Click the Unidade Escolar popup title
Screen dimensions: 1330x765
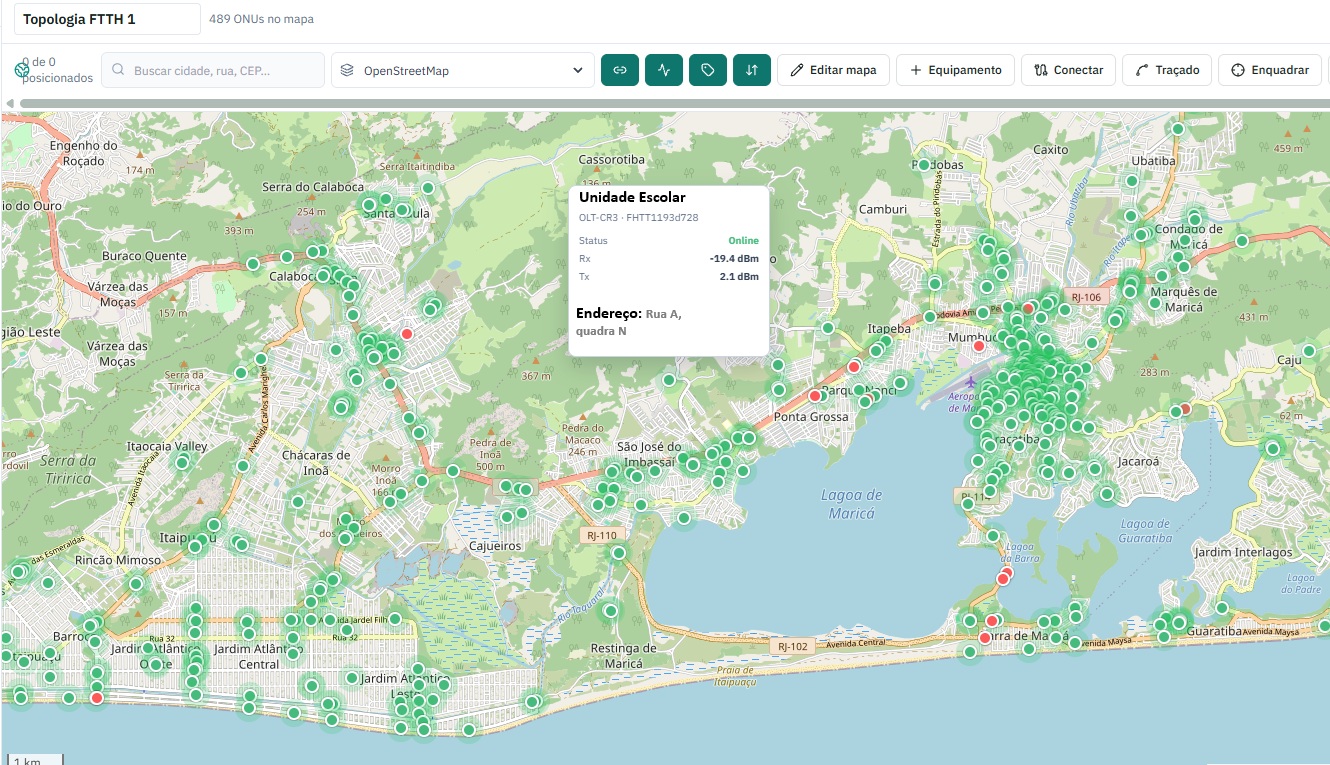632,197
